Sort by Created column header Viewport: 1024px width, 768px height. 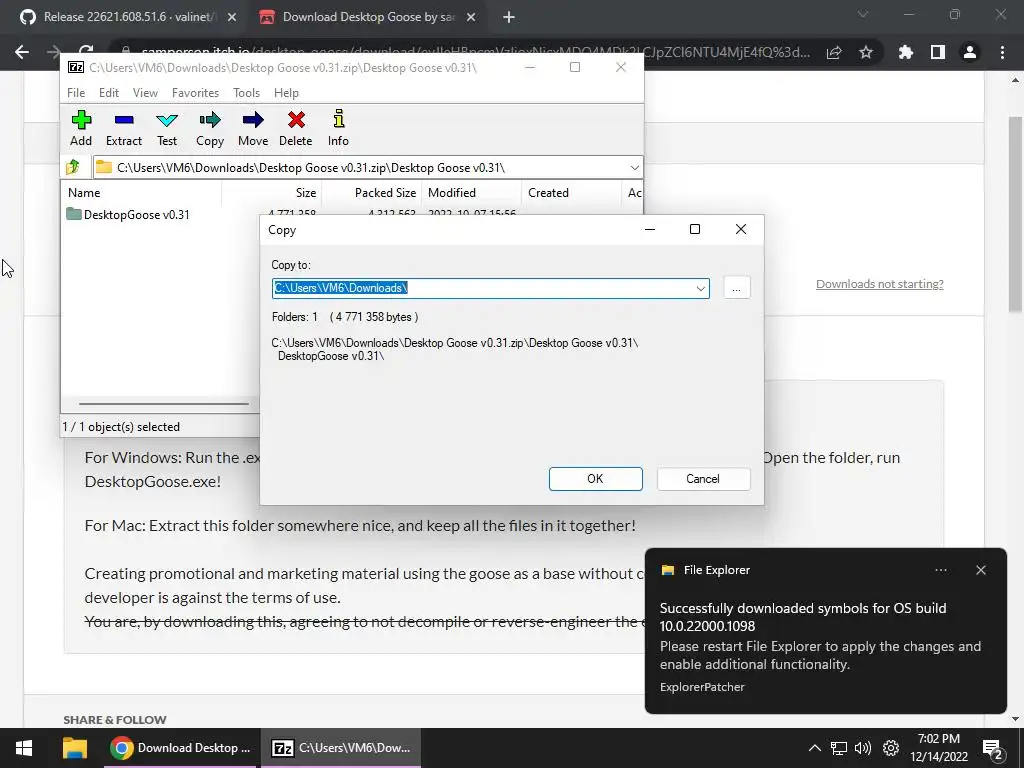point(571,193)
